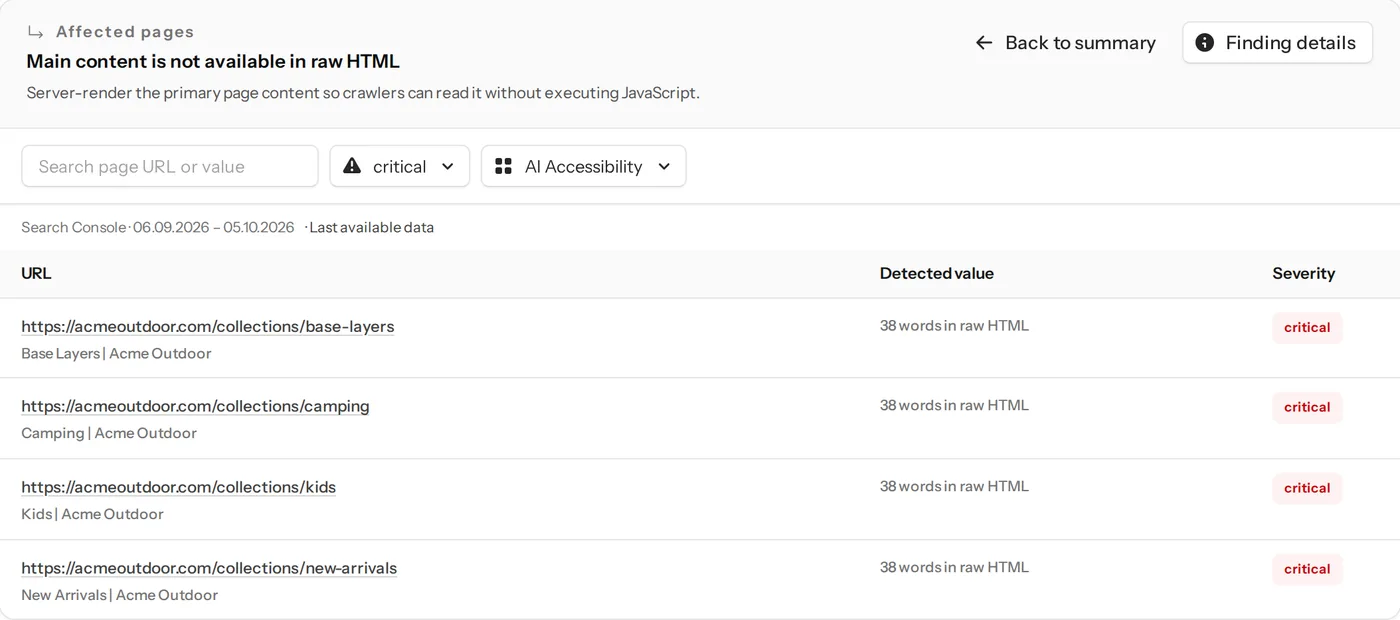Click the 'Base Layers | Acme Outdoor' page title

(116, 353)
